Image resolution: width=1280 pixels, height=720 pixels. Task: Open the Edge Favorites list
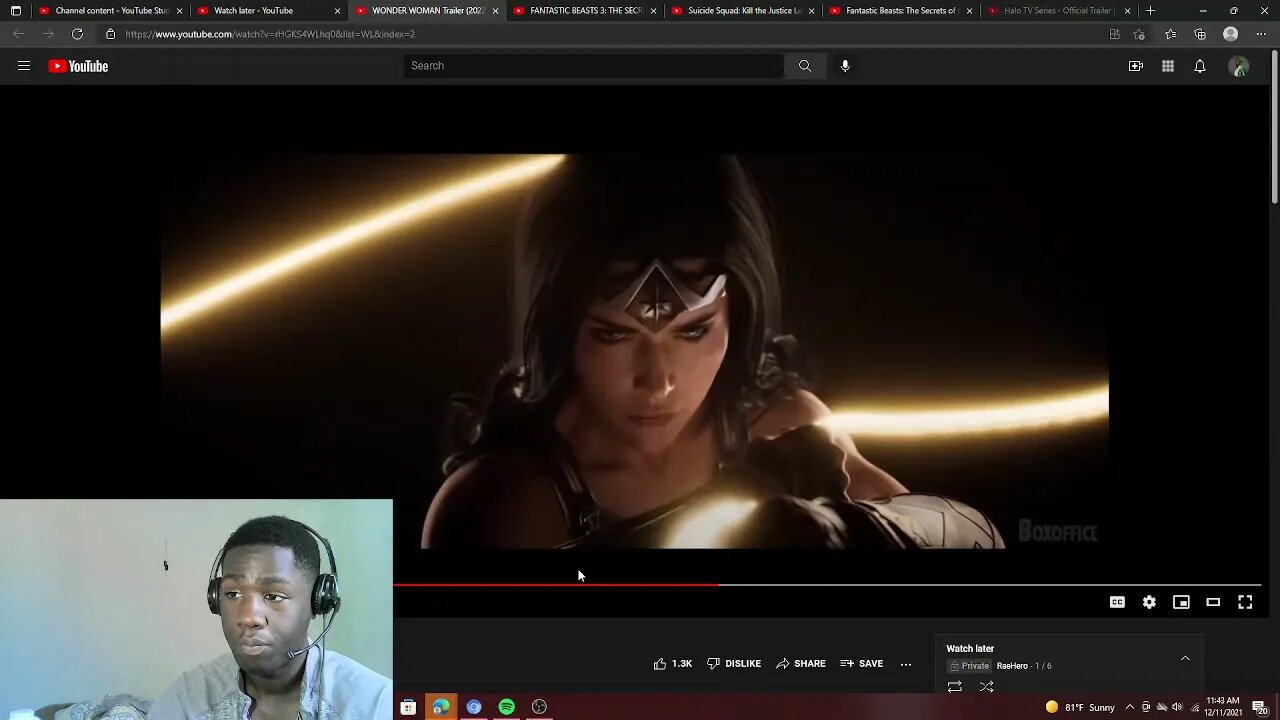click(x=1170, y=34)
